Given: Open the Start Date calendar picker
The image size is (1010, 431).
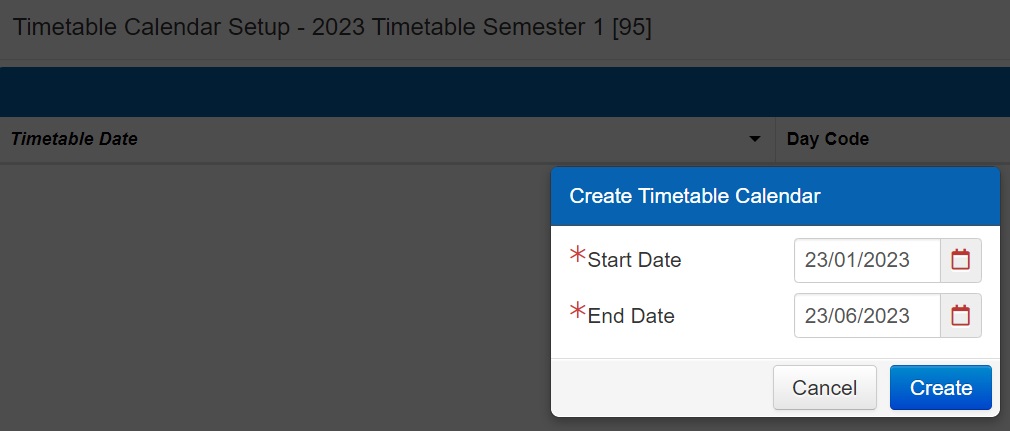Looking at the screenshot, I should click(x=961, y=260).
